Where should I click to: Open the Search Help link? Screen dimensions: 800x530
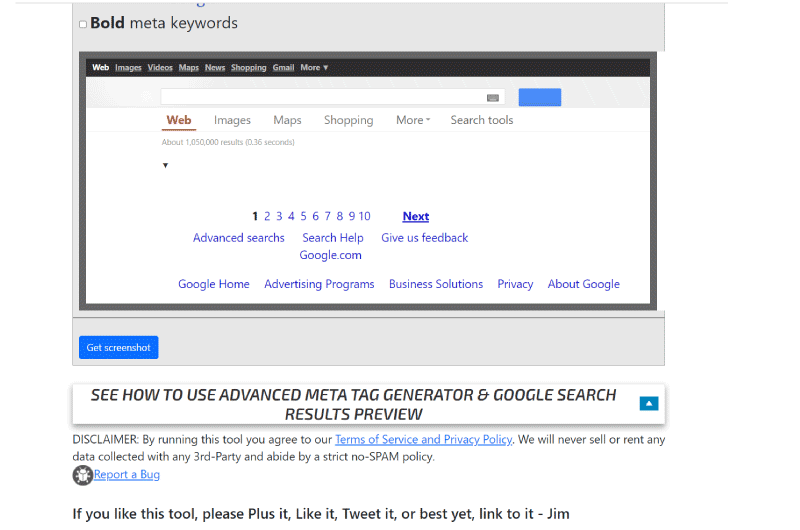coord(333,238)
